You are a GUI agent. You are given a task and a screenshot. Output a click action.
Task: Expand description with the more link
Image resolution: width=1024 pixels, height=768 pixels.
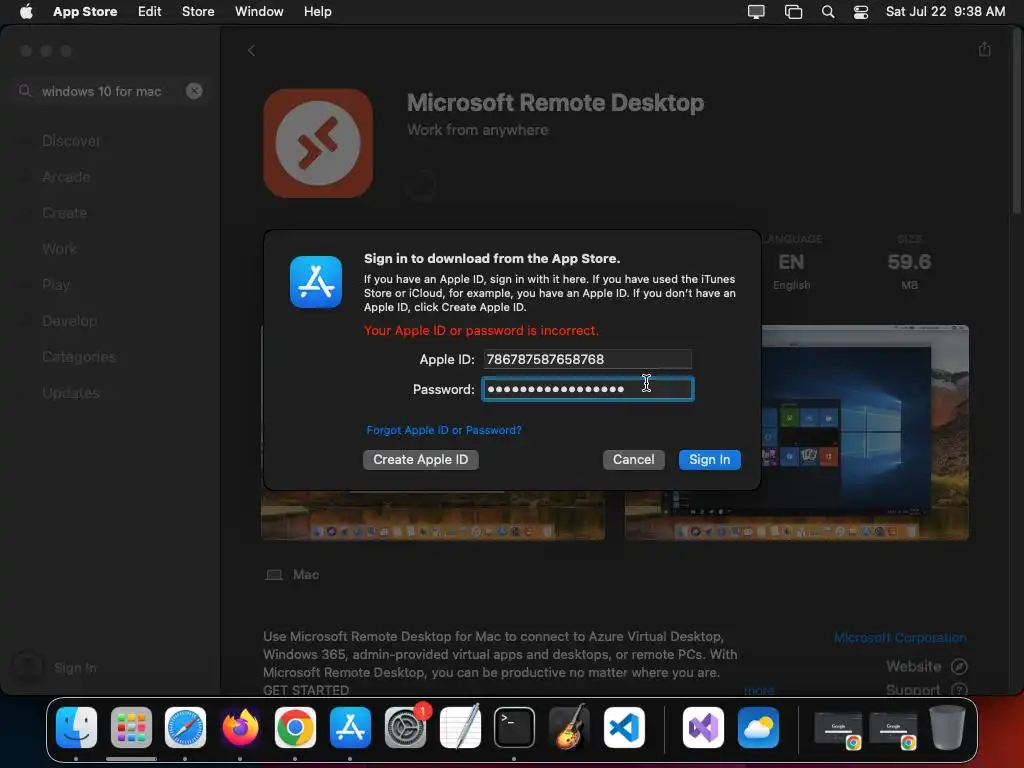click(759, 690)
